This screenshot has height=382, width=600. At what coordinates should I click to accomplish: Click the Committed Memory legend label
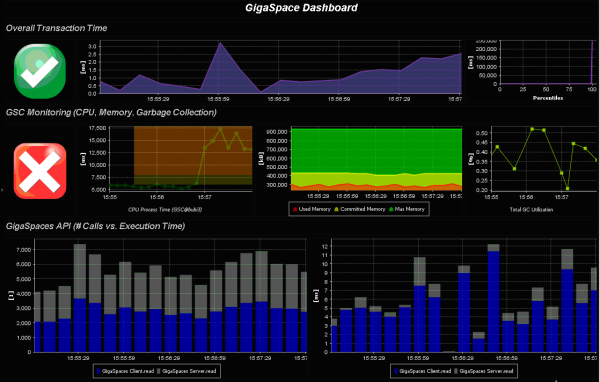363,209
